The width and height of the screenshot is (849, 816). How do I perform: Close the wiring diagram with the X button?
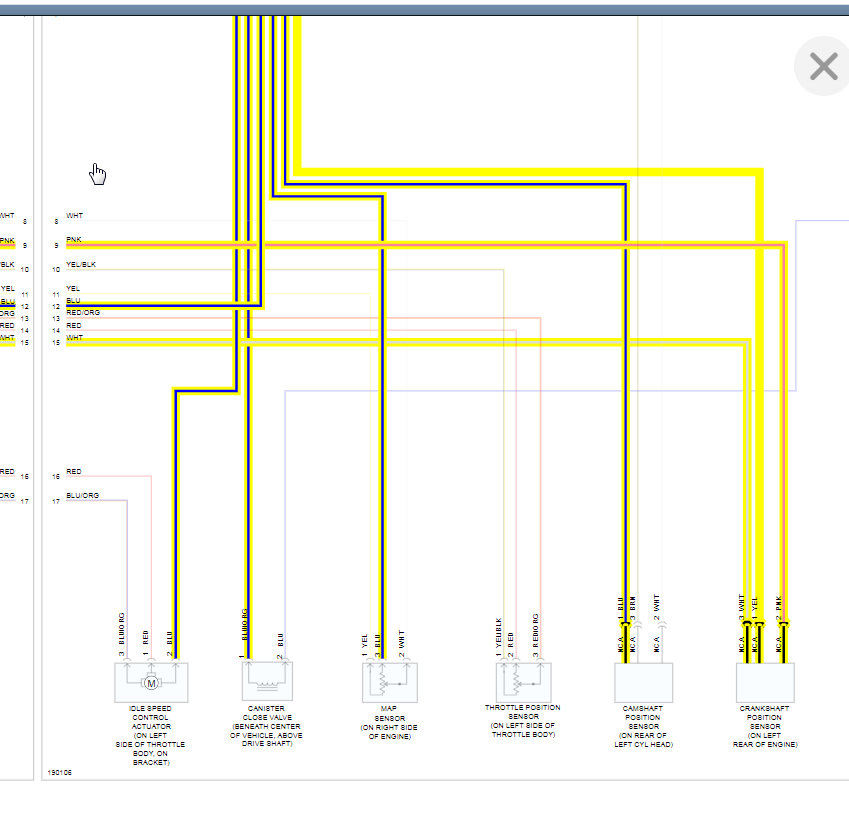(824, 67)
